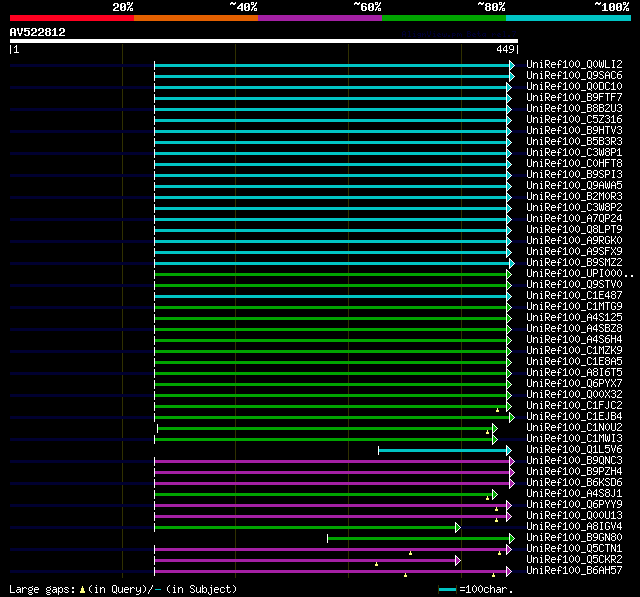
Task: Select the truncated UniRef100_UPI000.. label
Action: (x=580, y=274)
